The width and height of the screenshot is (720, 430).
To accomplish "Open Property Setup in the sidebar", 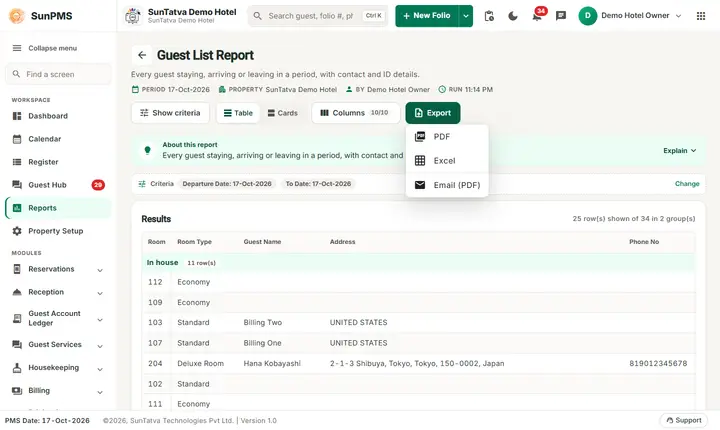I will coord(58,231).
